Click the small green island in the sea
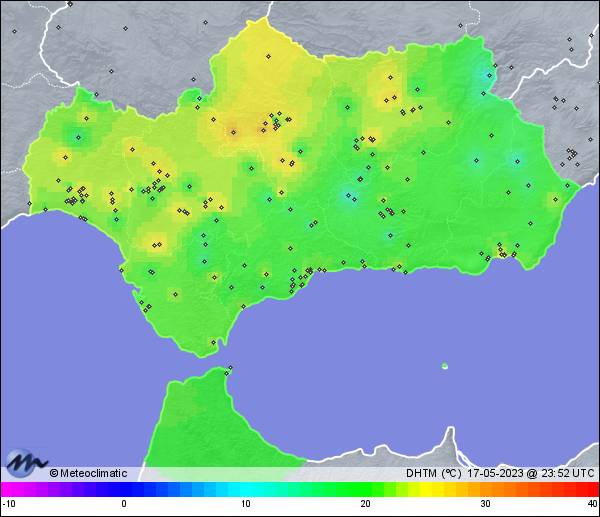Screen dimensions: 600x517 [445, 366]
